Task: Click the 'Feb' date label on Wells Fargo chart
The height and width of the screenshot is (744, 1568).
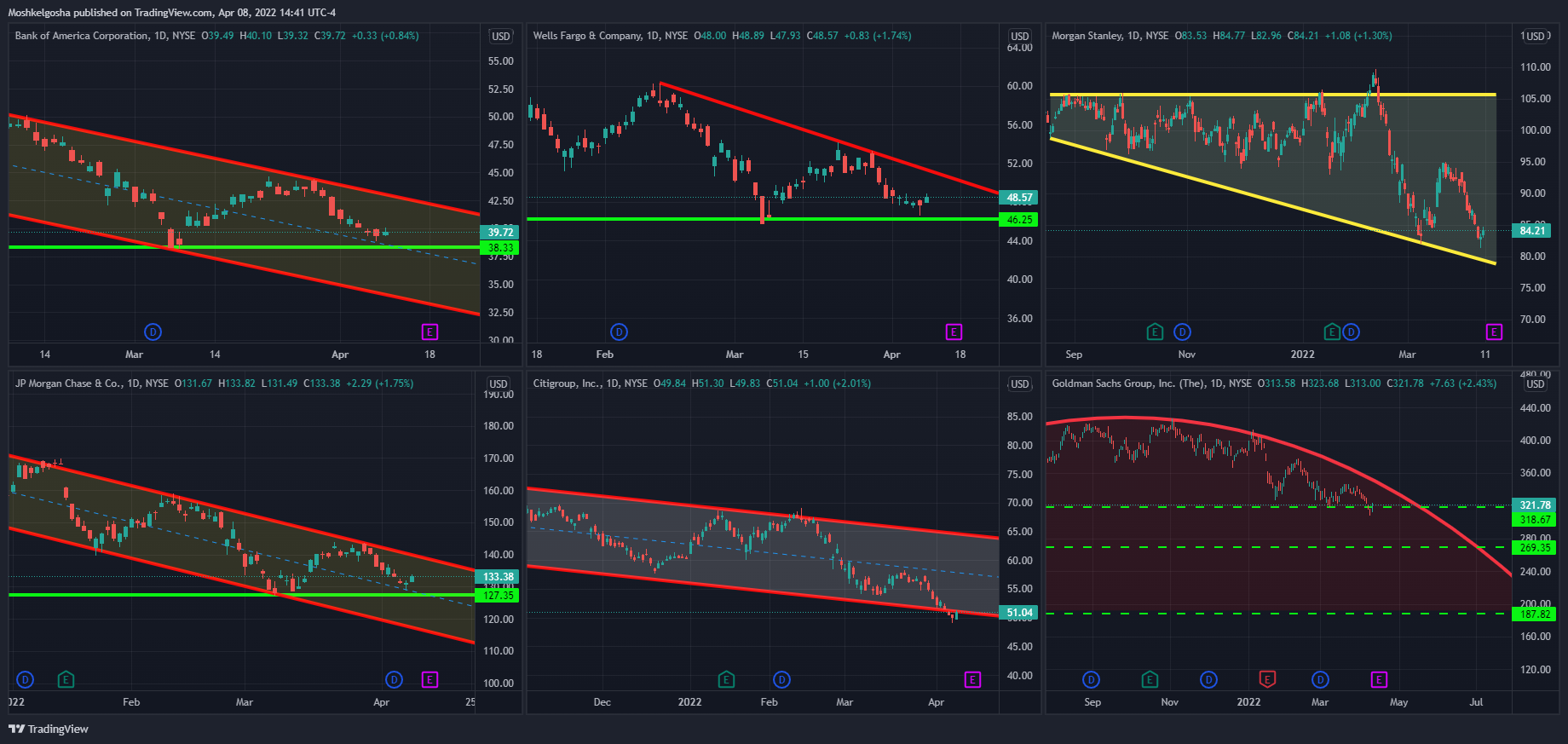Action: click(x=605, y=355)
